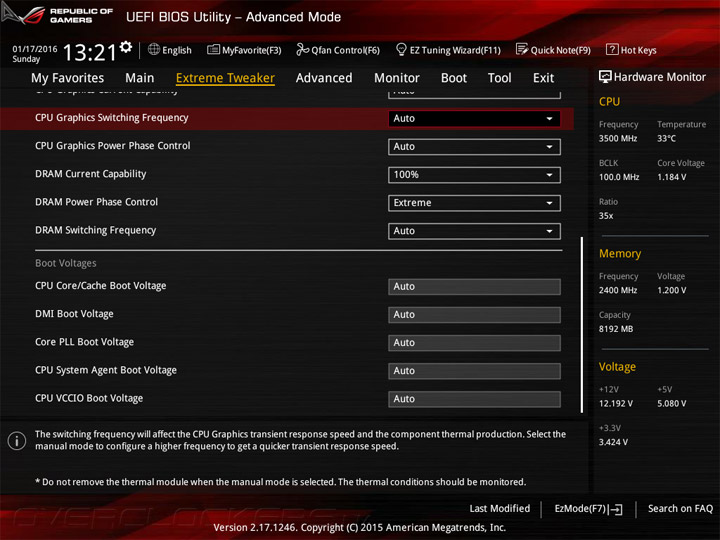This screenshot has height=540, width=720.
Task: Switch to the Boot tab
Action: pyautogui.click(x=454, y=78)
